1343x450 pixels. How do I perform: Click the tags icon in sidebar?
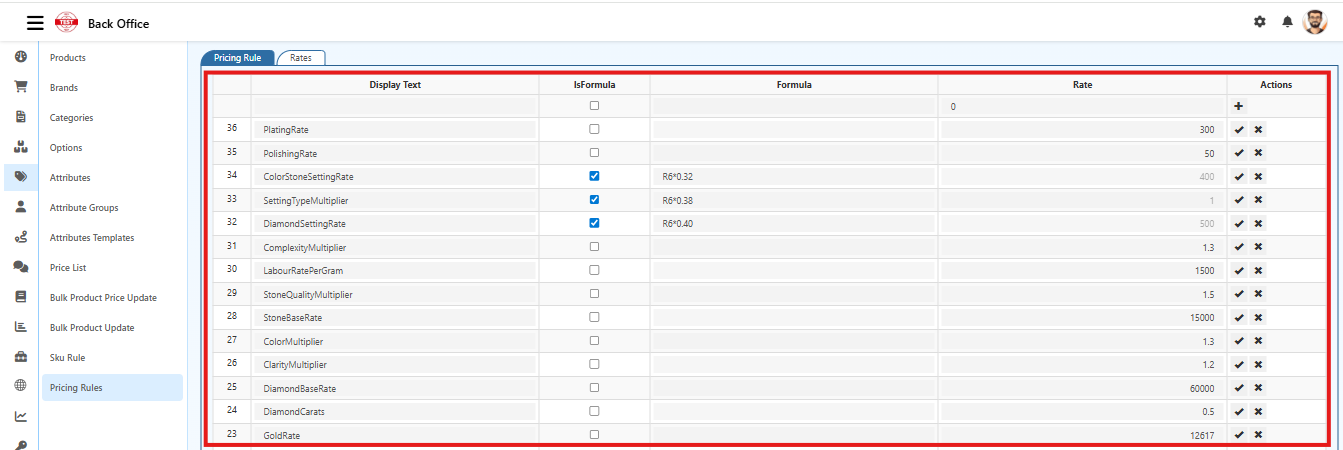click(20, 177)
